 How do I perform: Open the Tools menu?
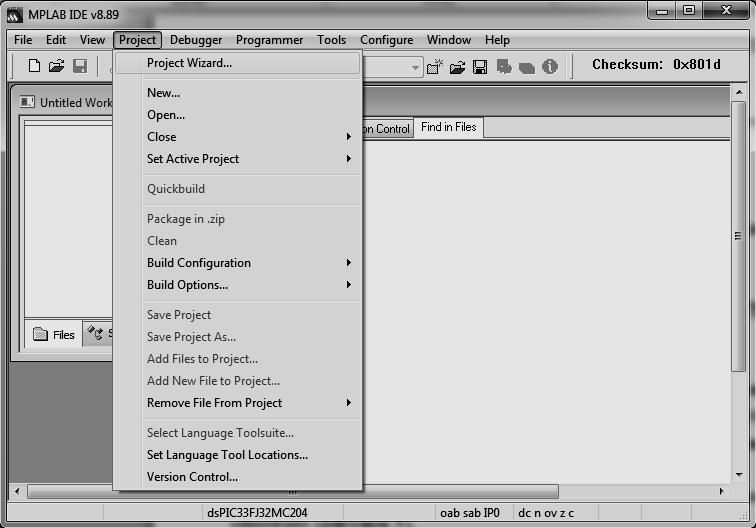click(x=332, y=40)
